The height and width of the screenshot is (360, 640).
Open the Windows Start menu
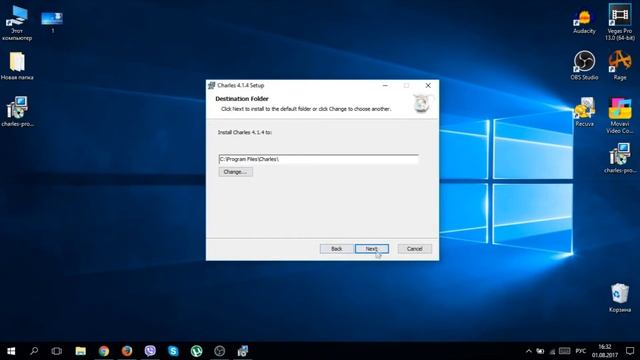tap(11, 351)
